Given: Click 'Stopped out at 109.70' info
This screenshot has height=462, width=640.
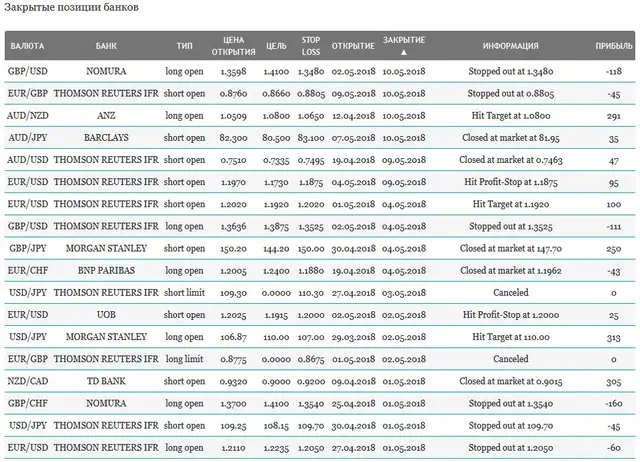Looking at the screenshot, I should pyautogui.click(x=511, y=425).
